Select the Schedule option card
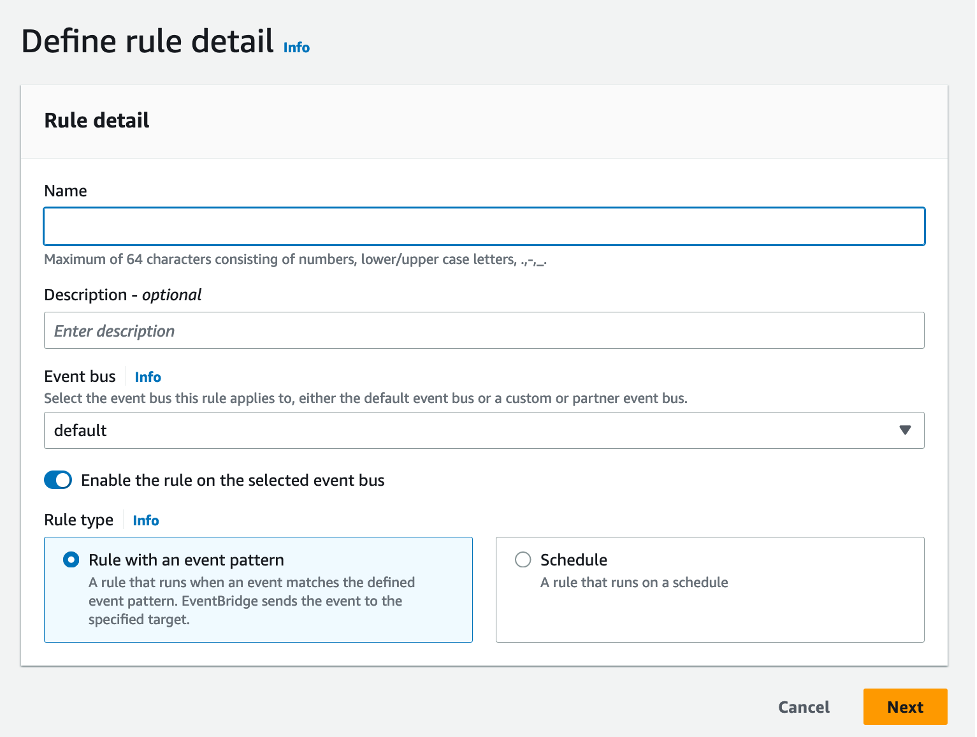The image size is (977, 737). click(709, 588)
